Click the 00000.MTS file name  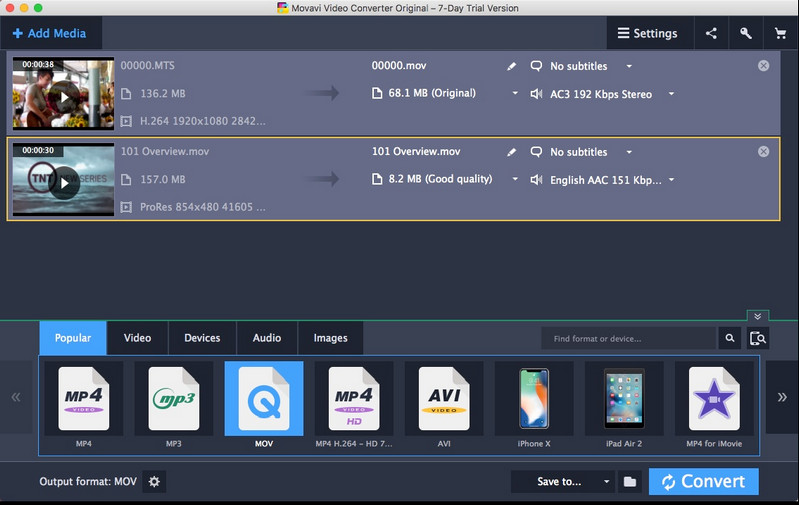click(x=148, y=66)
